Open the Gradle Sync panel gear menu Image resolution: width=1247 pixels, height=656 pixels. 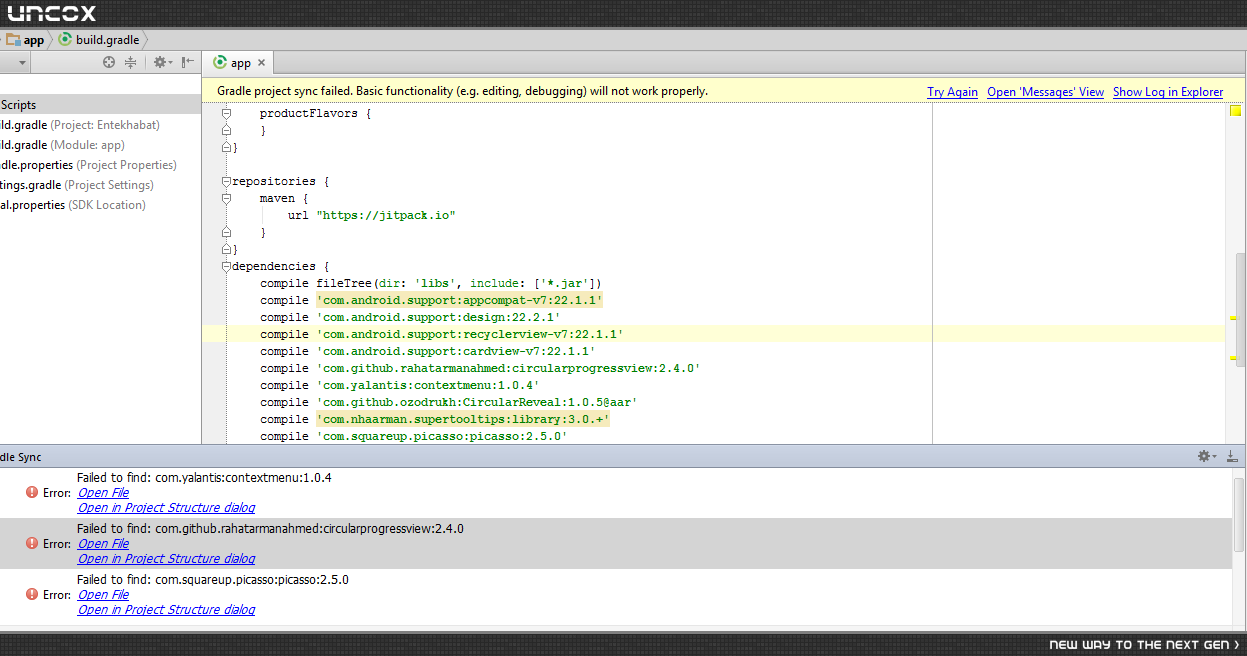(x=1208, y=456)
